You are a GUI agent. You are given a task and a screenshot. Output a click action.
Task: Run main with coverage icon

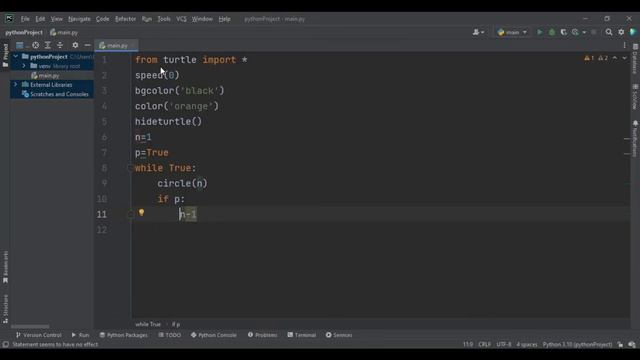pos(564,32)
